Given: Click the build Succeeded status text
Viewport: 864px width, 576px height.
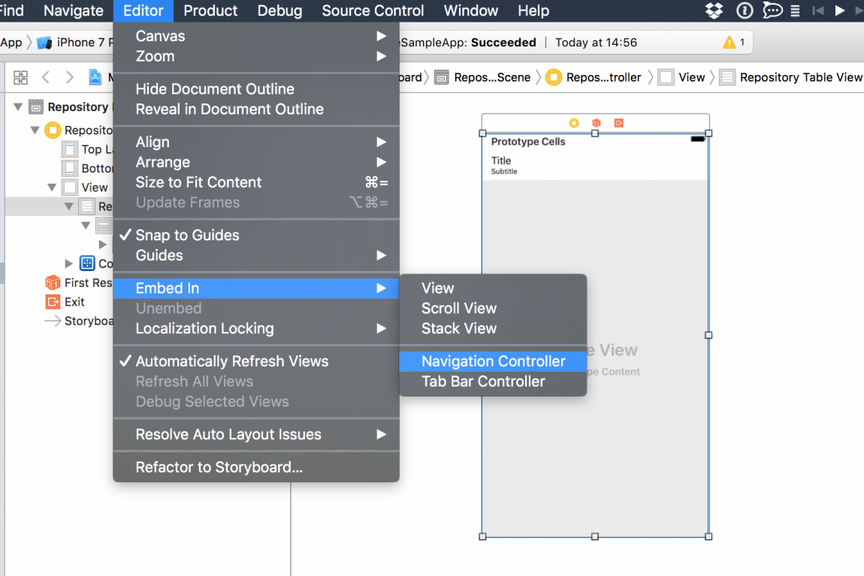Looking at the screenshot, I should tap(504, 42).
